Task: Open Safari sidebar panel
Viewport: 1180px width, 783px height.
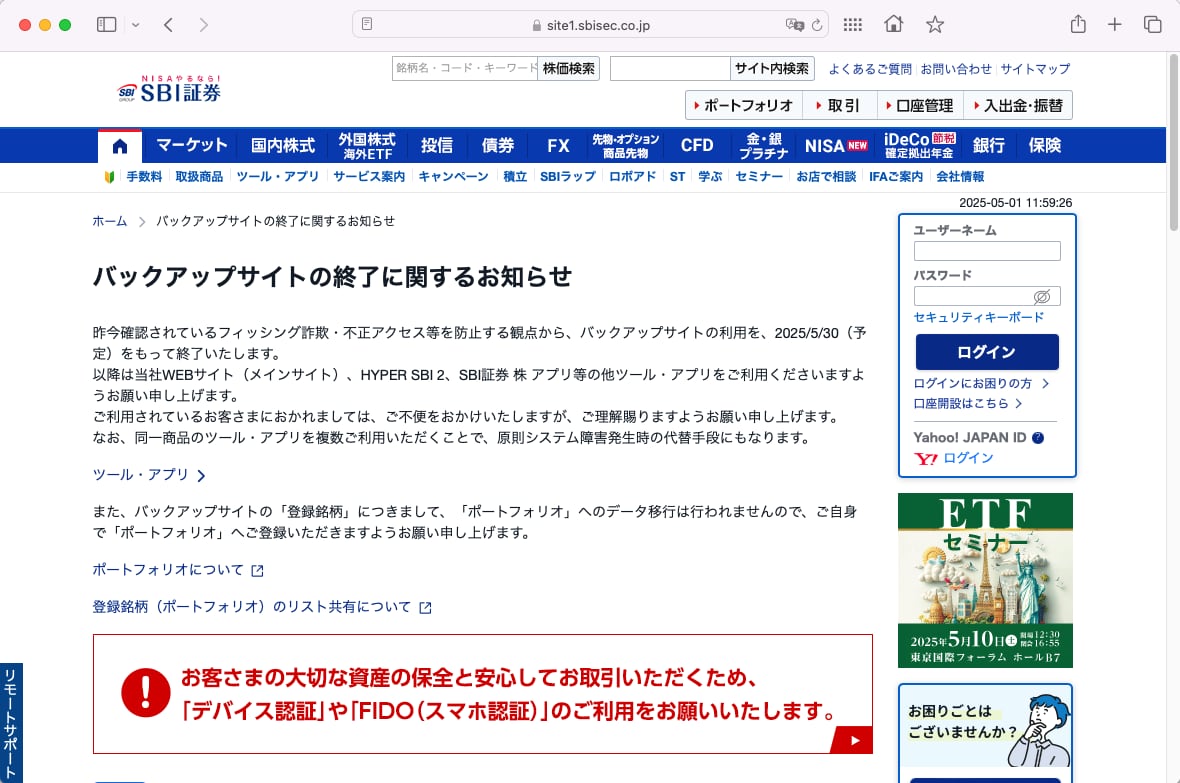Action: pyautogui.click(x=106, y=25)
